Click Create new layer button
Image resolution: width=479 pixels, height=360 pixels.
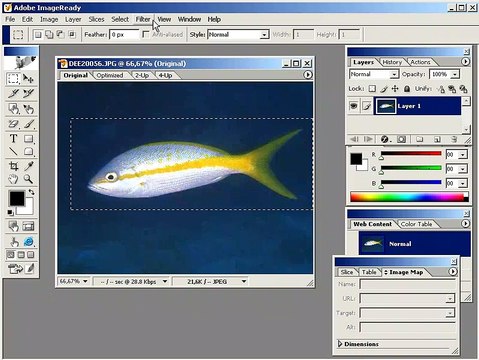[437, 139]
